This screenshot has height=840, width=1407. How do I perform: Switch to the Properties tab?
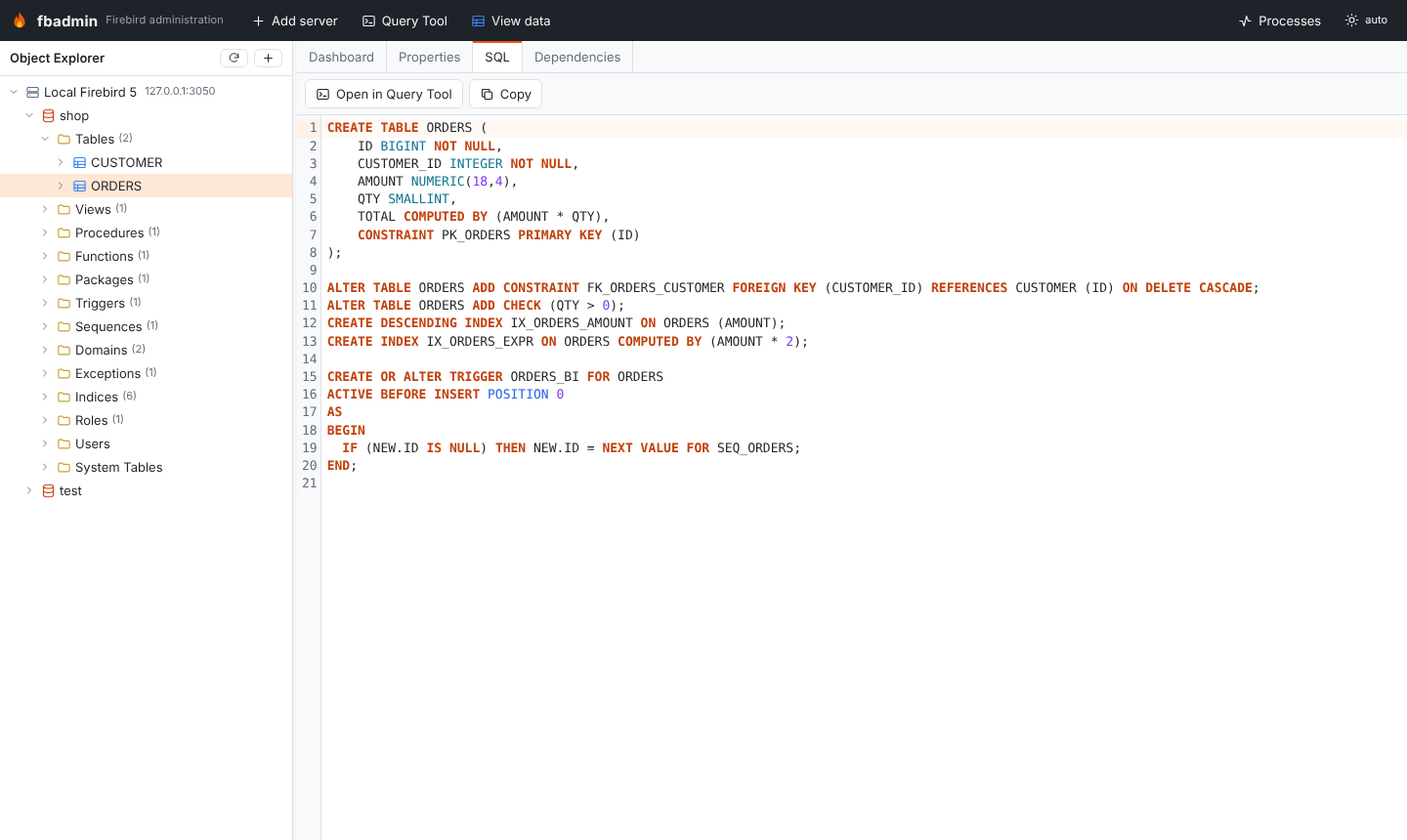429,57
